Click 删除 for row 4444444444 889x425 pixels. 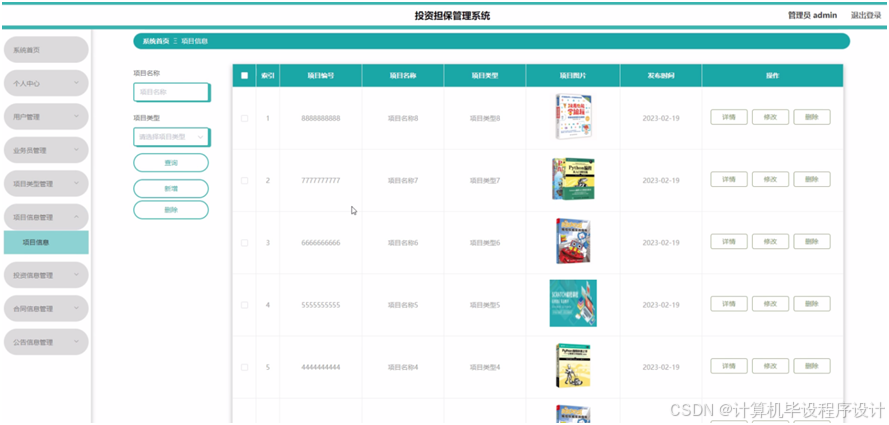811,366
